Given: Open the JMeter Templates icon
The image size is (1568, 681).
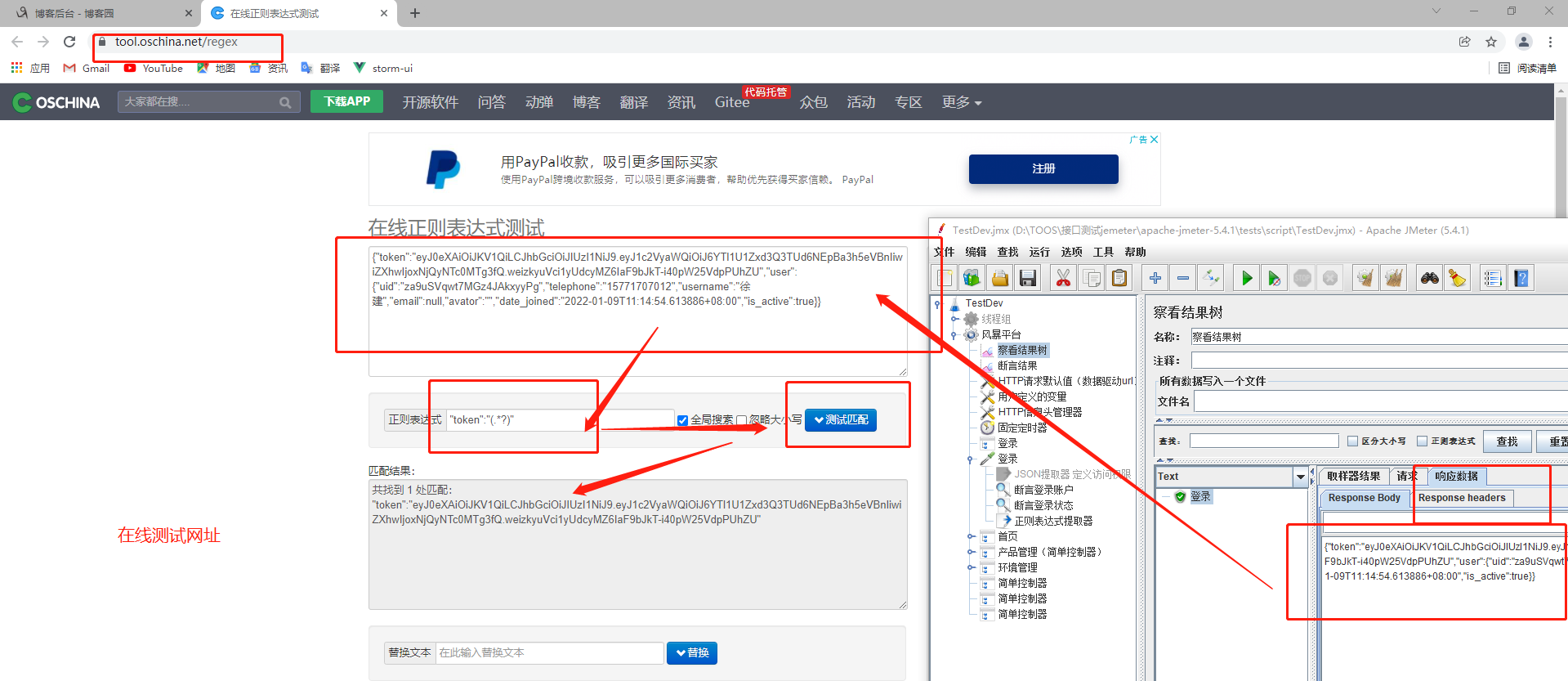Looking at the screenshot, I should [972, 278].
